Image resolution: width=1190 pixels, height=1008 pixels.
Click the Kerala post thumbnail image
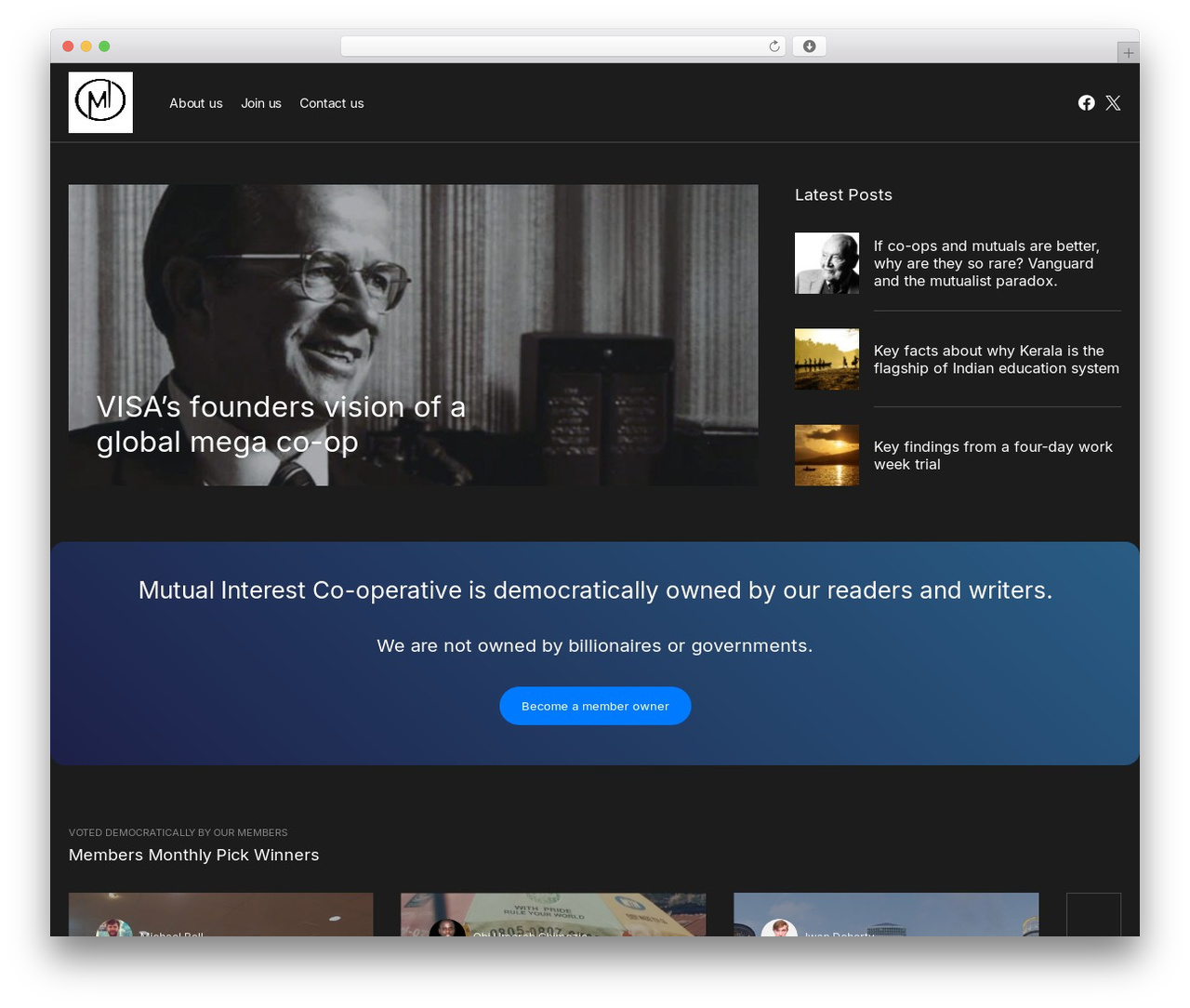point(826,359)
